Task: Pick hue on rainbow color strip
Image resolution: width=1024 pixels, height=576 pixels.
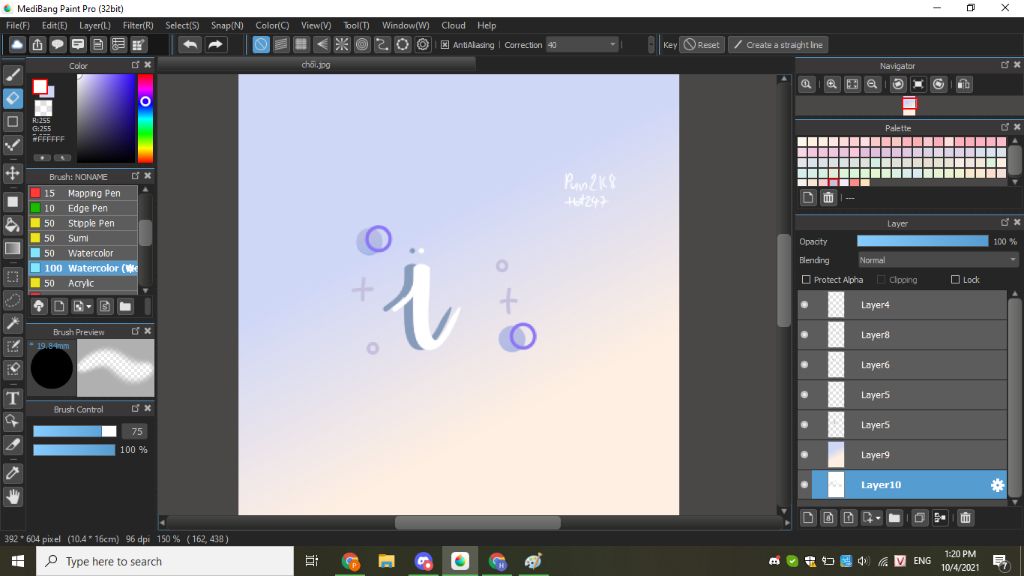Action: pos(145,118)
